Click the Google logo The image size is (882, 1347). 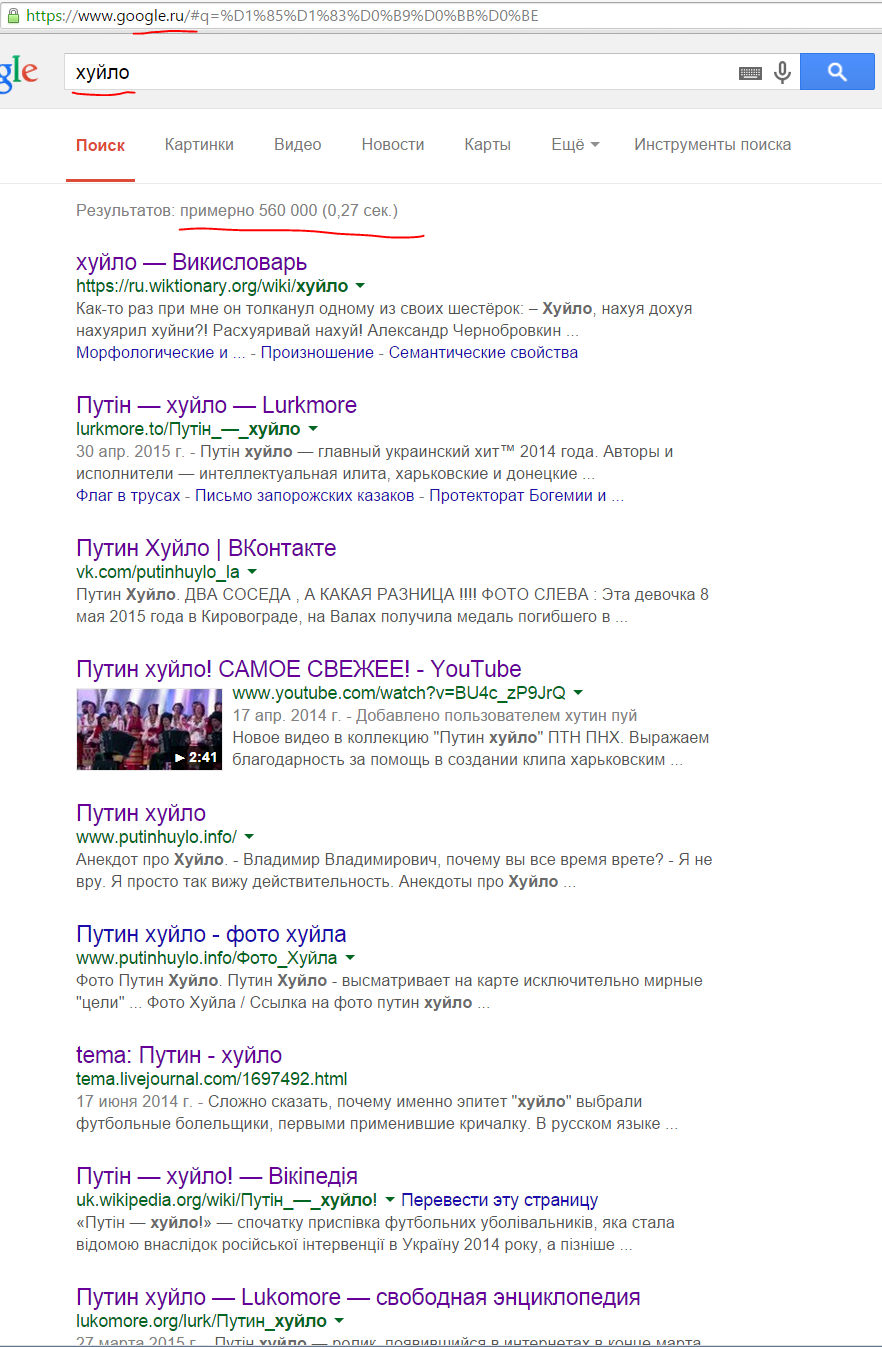click(18, 73)
